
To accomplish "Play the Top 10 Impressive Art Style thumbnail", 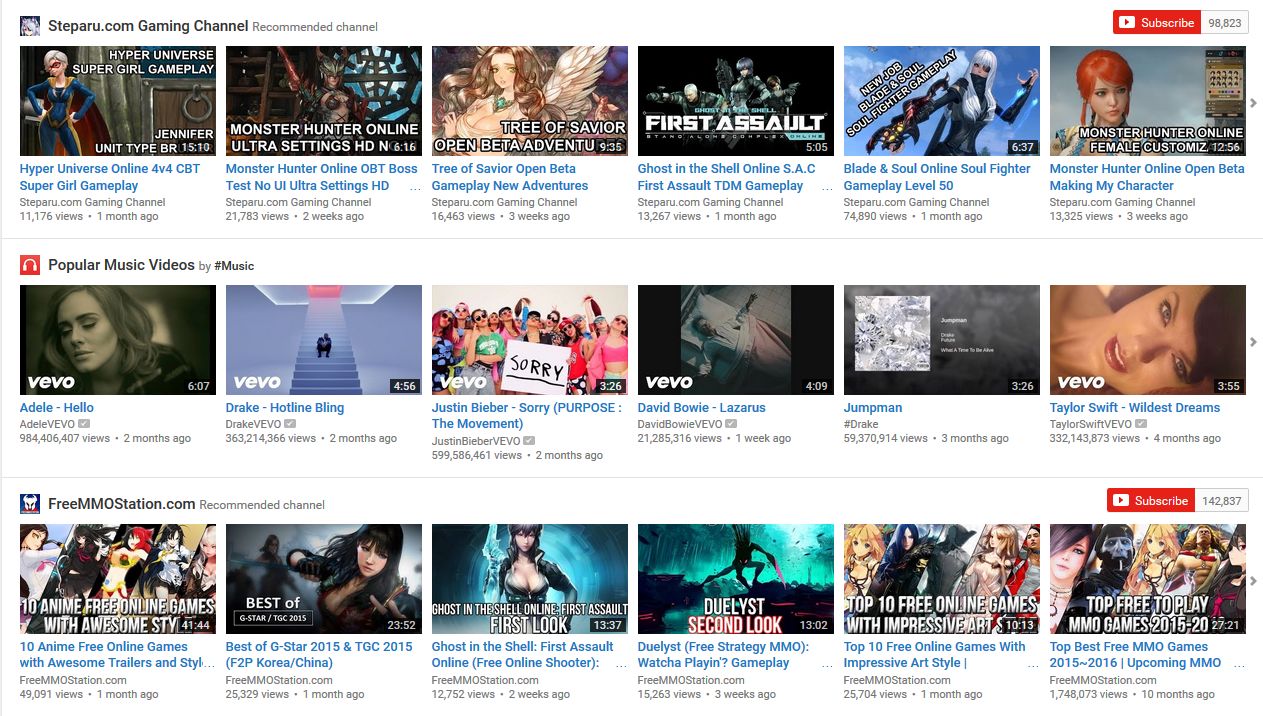I will point(942,579).
